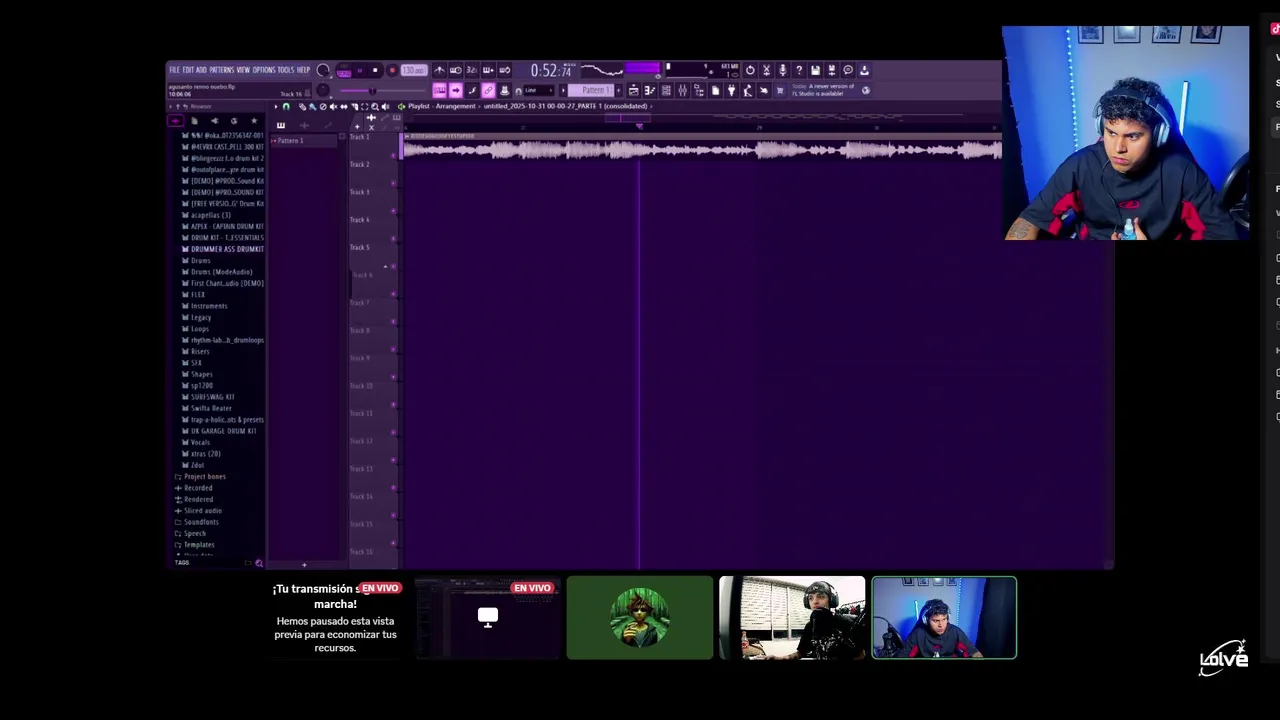Open the ADD menu
This screenshot has height=720, width=1280.
click(201, 70)
